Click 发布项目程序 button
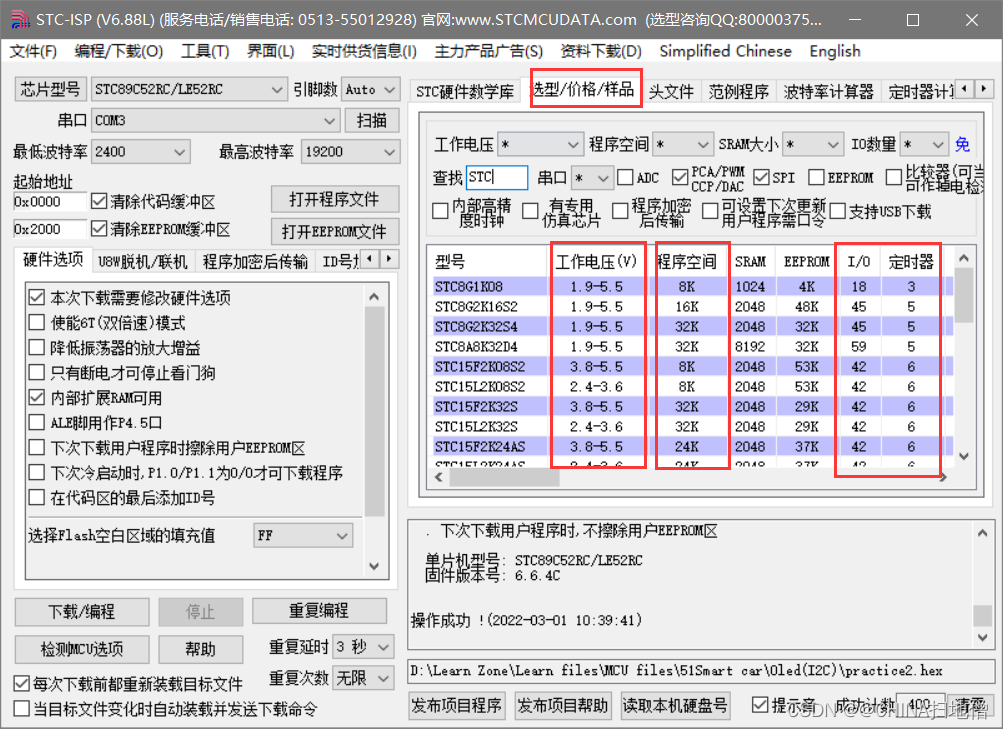The width and height of the screenshot is (1003, 729). point(457,706)
